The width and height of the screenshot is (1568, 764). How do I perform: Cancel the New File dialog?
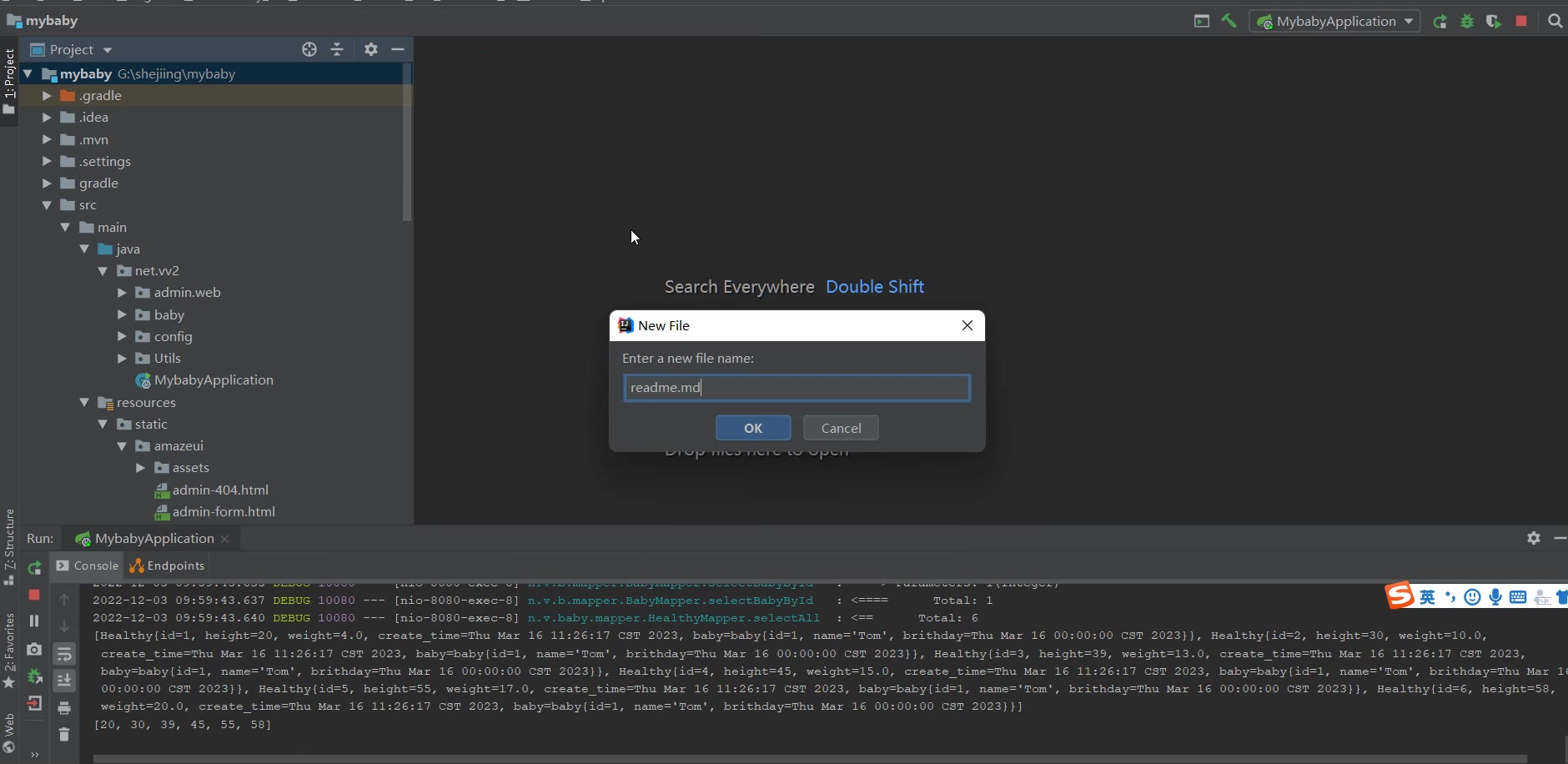(841, 428)
